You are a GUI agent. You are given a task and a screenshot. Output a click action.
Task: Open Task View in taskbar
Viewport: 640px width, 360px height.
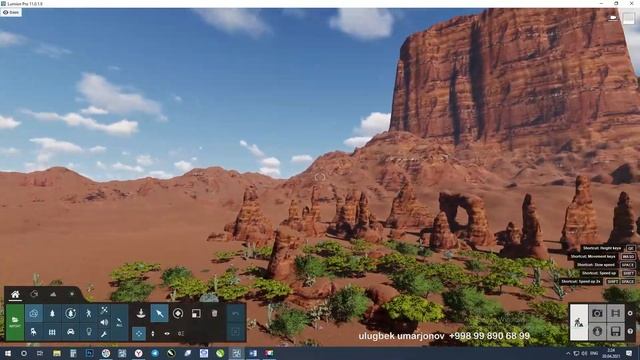click(40, 353)
